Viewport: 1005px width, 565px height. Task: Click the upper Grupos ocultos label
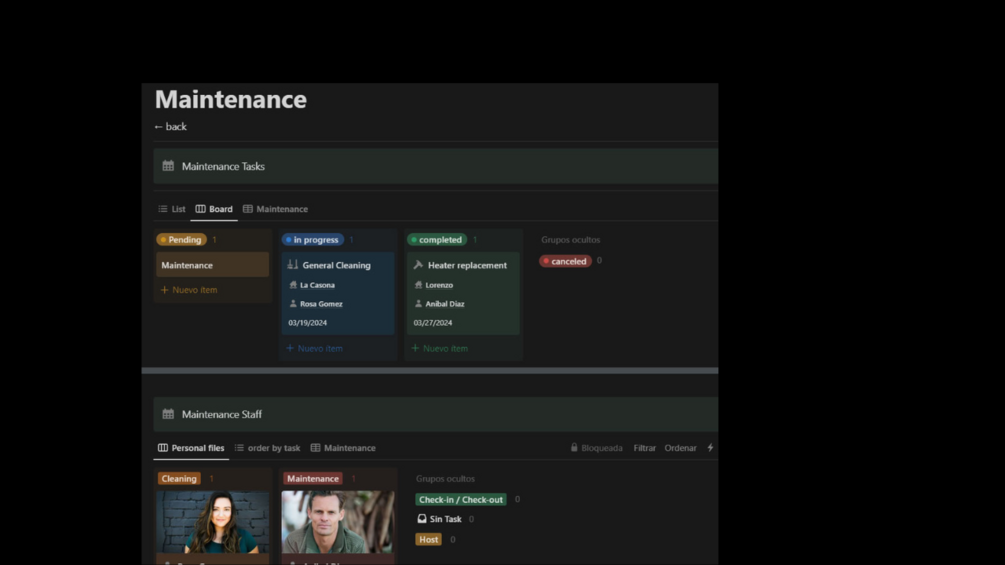point(570,240)
